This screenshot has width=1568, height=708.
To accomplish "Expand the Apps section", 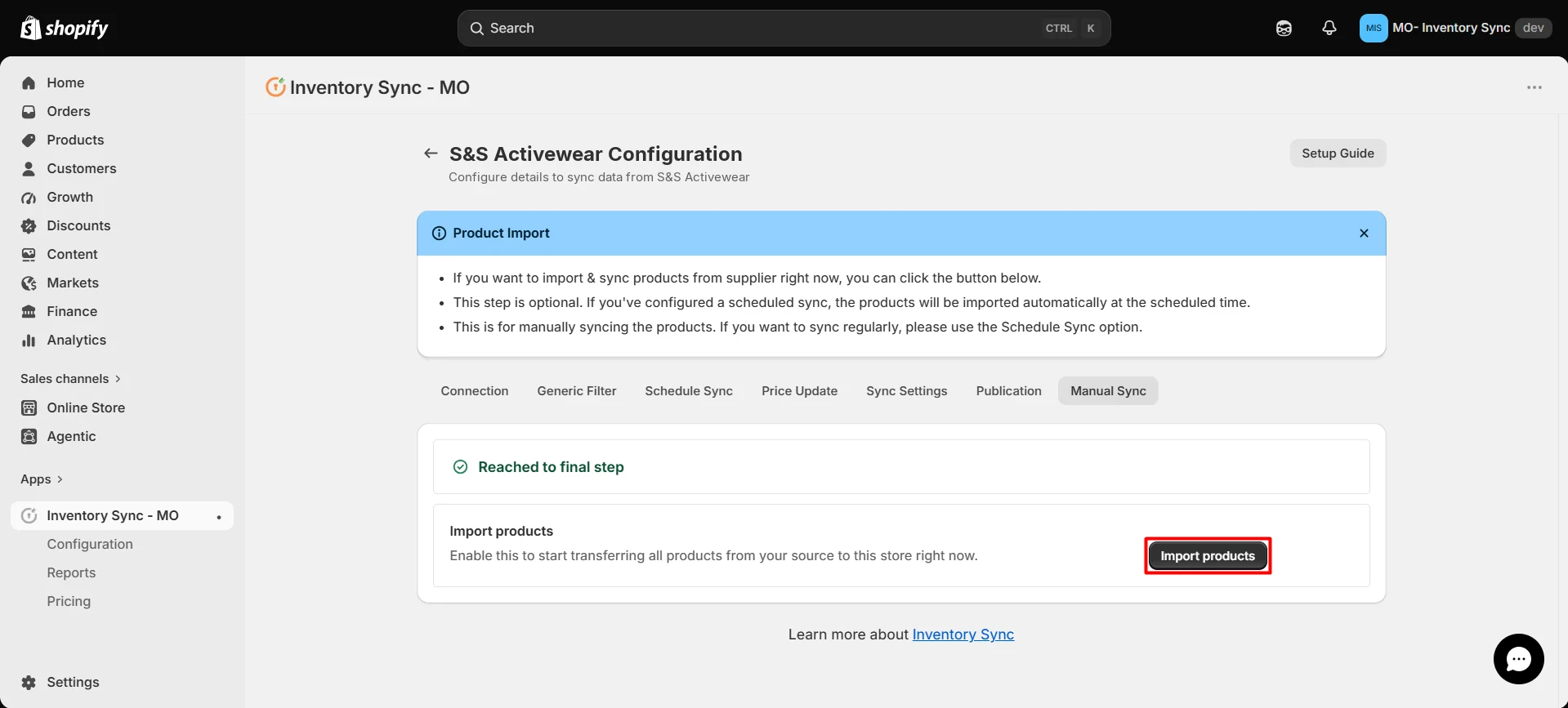I will point(42,479).
